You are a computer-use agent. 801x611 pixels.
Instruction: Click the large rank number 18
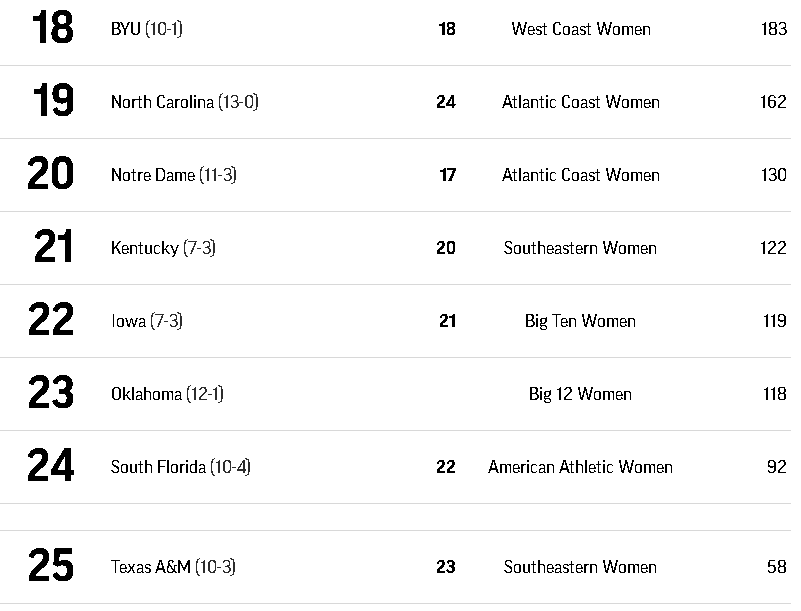[x=52, y=29]
